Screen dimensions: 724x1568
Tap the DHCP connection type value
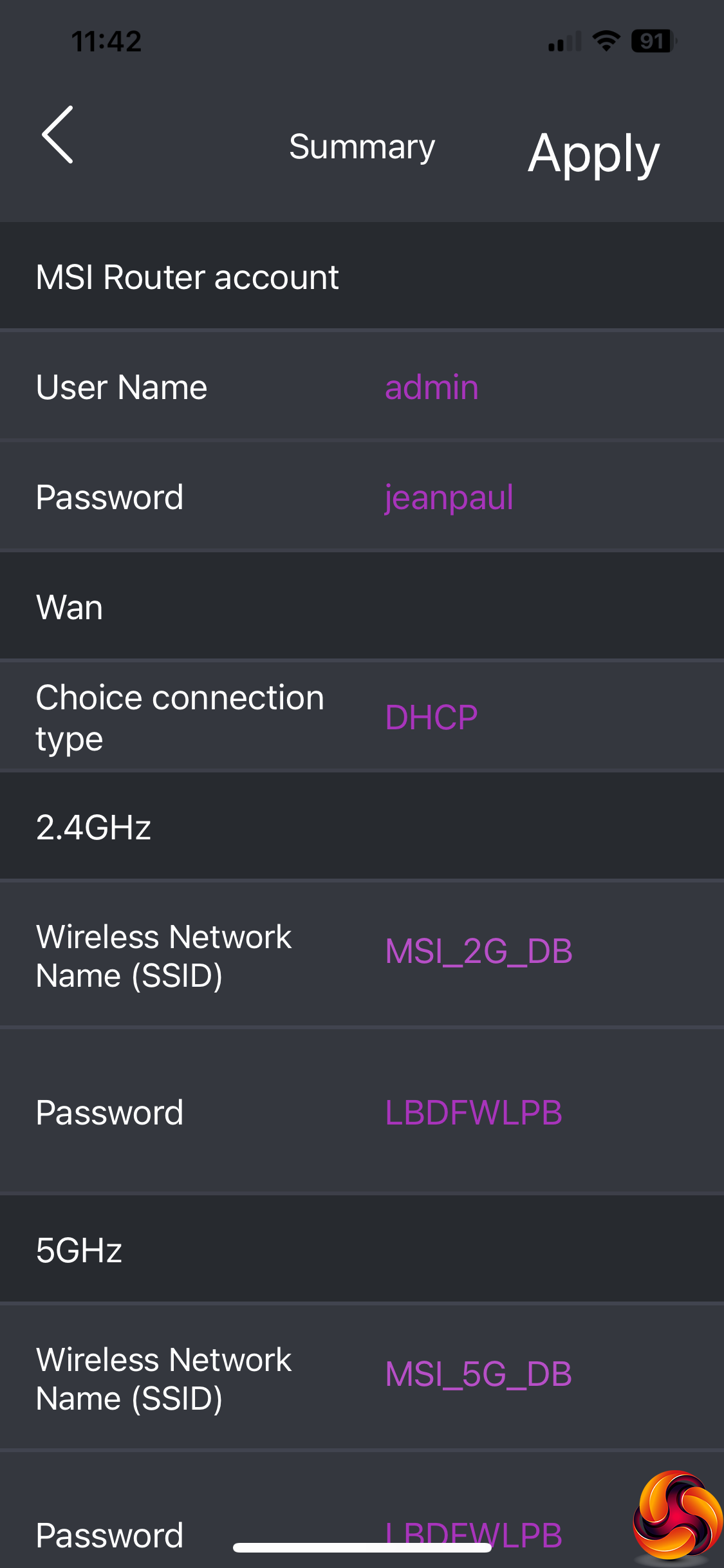pos(431,717)
